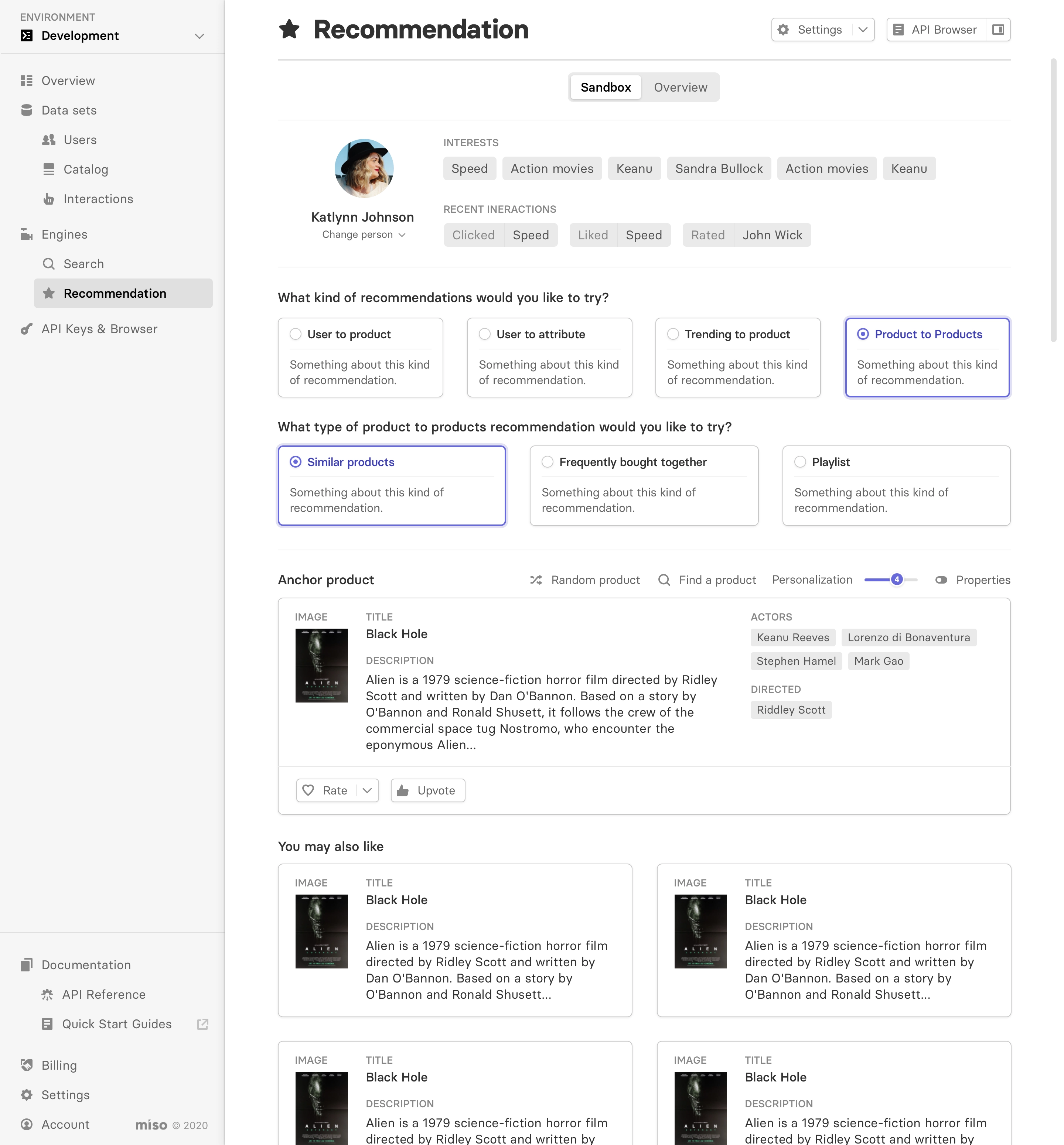
Task: Click the Users people icon
Action: [x=49, y=139]
